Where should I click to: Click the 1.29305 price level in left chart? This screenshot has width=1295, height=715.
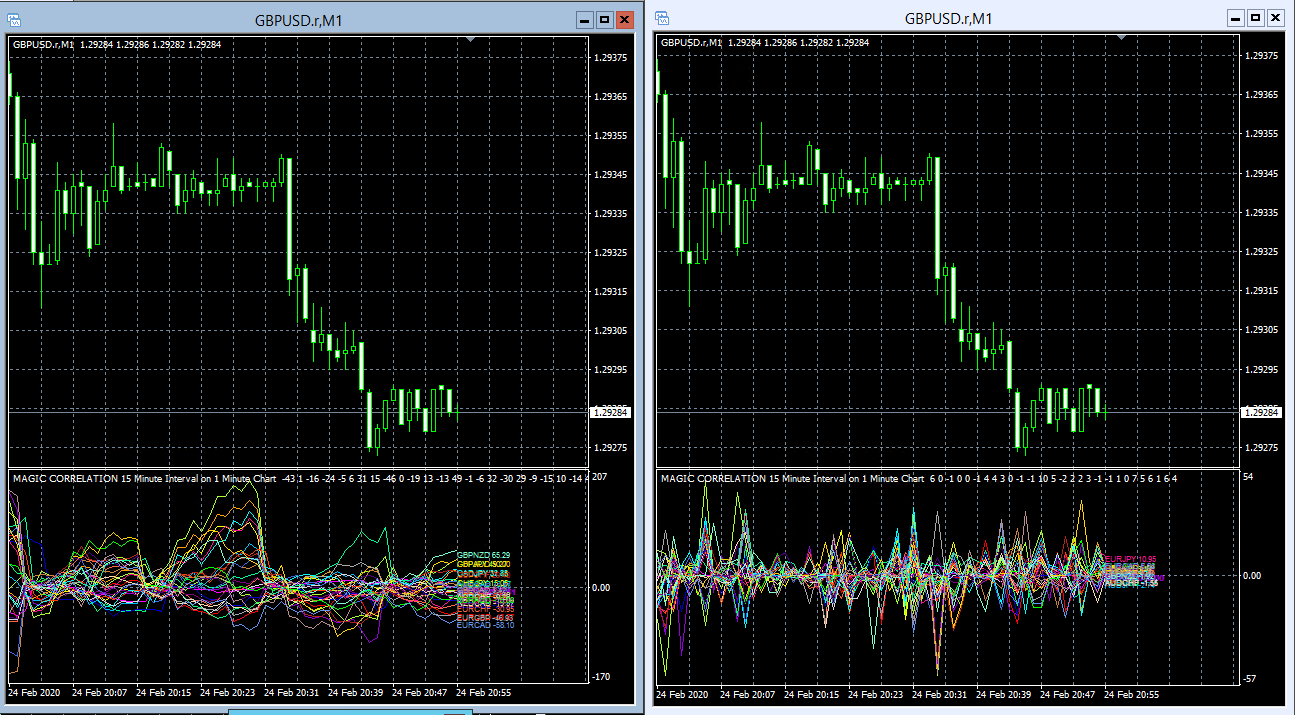tap(612, 331)
